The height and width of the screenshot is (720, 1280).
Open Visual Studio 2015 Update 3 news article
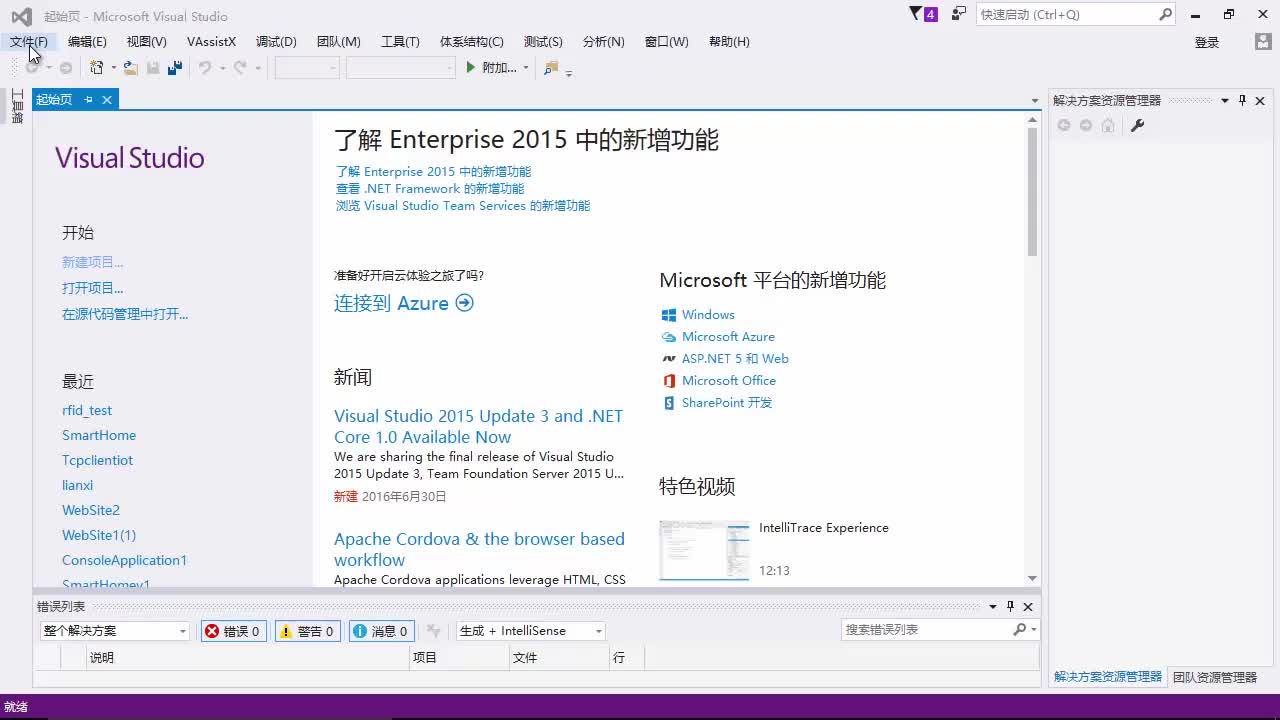[478, 426]
